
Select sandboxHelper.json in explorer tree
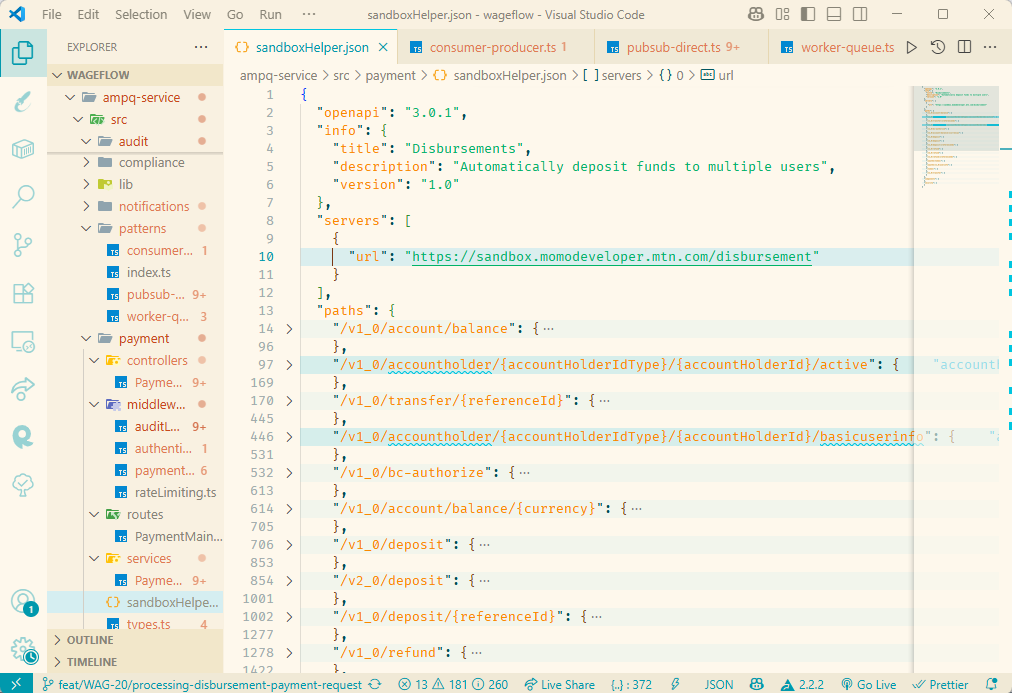point(136,602)
